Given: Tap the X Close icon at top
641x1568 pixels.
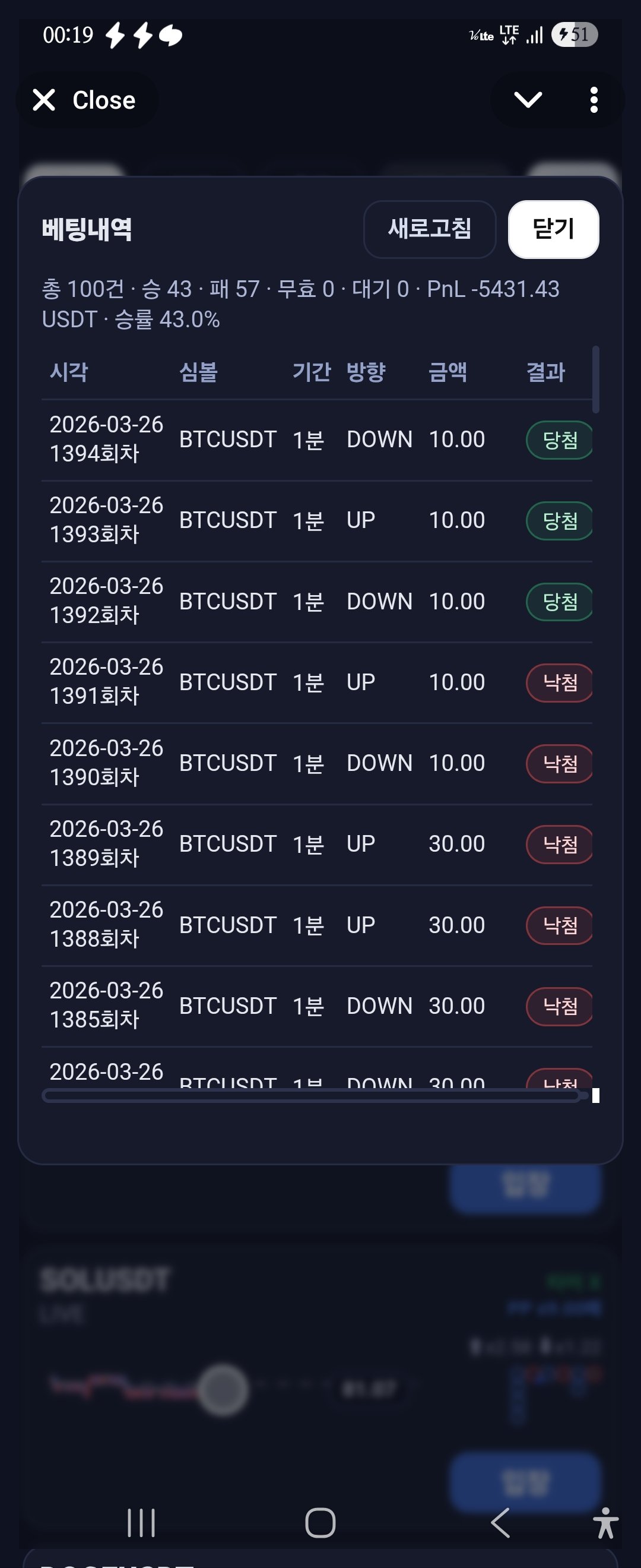Looking at the screenshot, I should (45, 100).
